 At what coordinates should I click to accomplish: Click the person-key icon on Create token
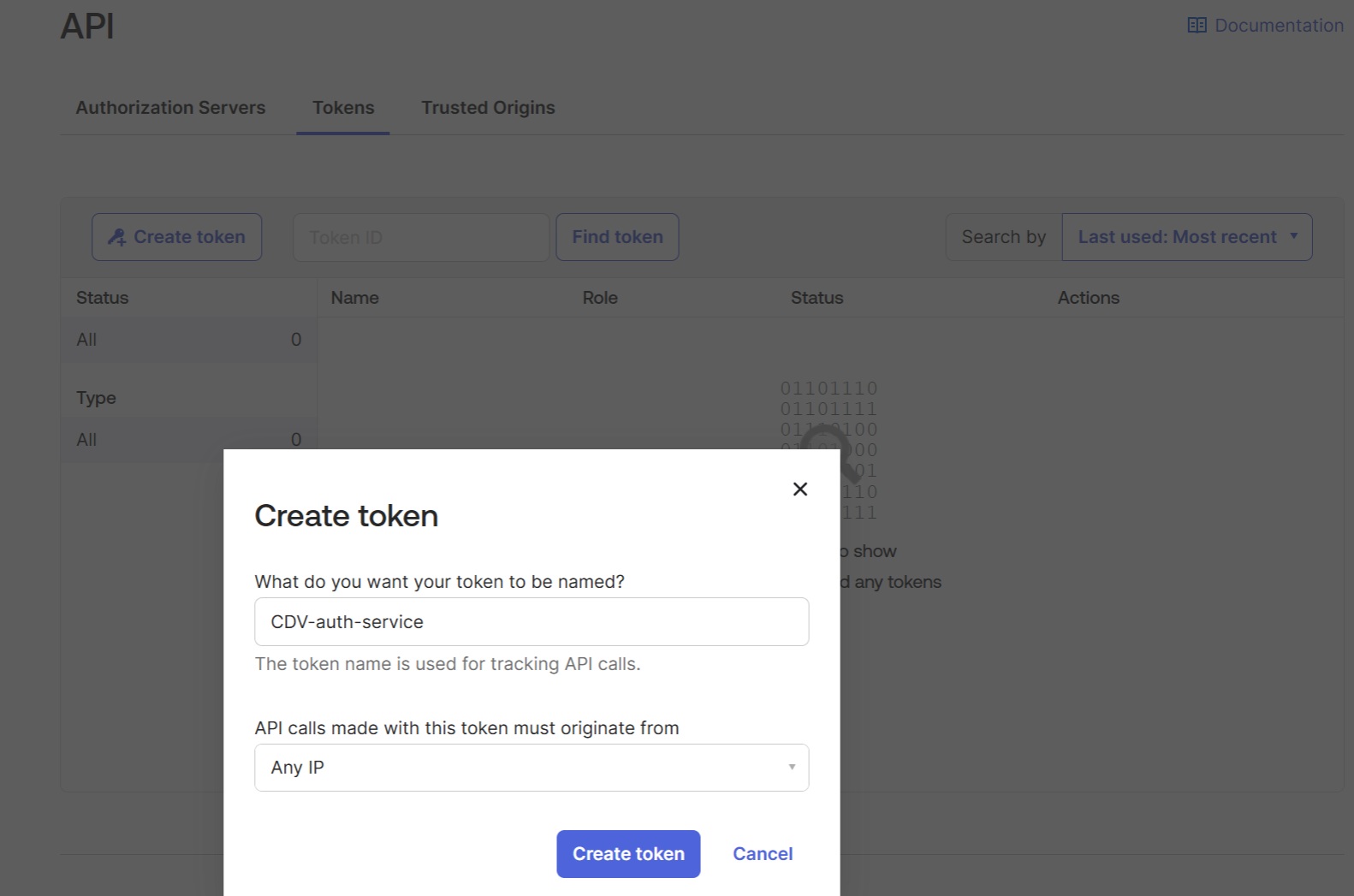(x=116, y=237)
